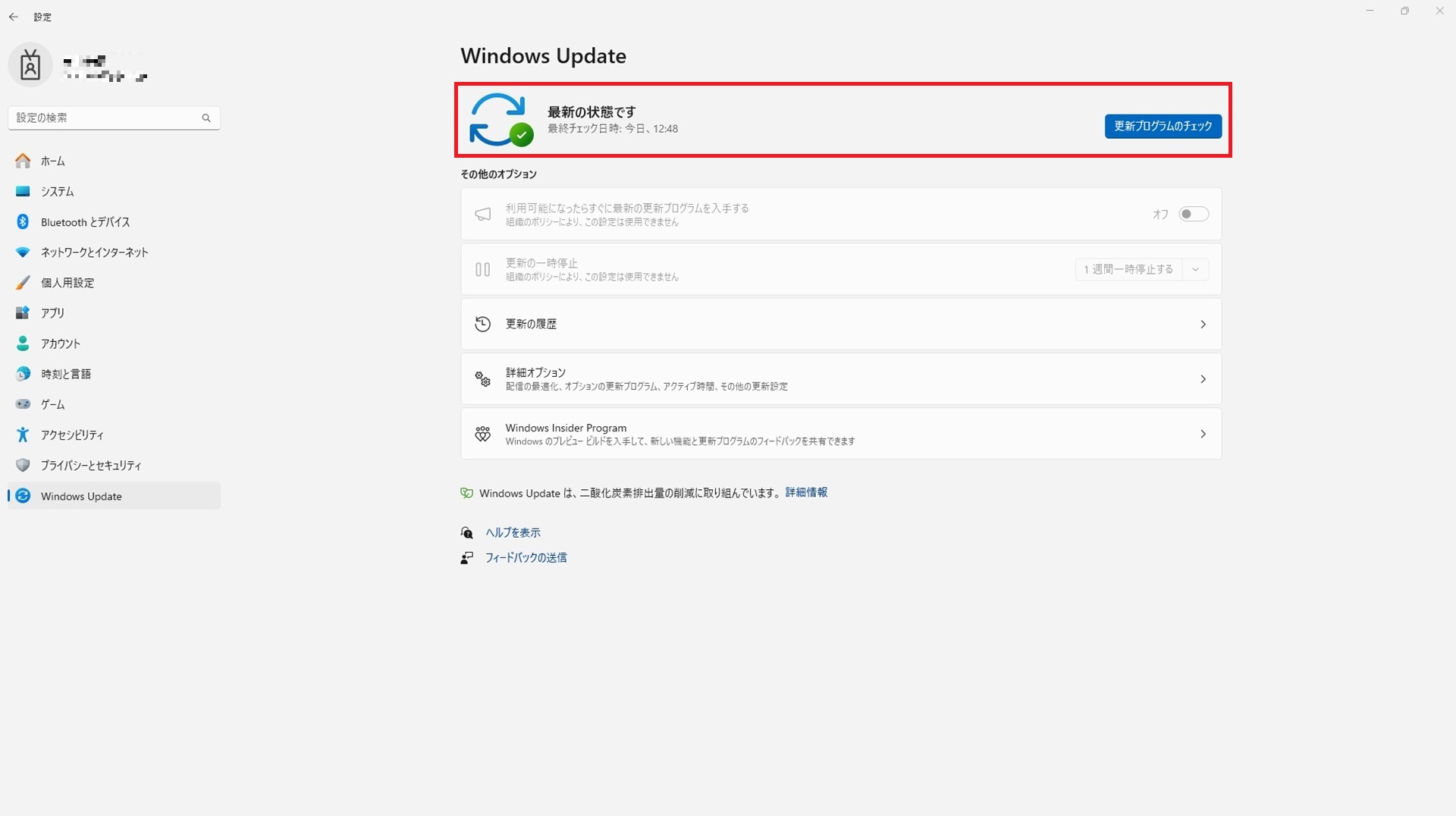Click the help icon beside ヘルプを表示
This screenshot has height=816, width=1456.
pyautogui.click(x=467, y=532)
